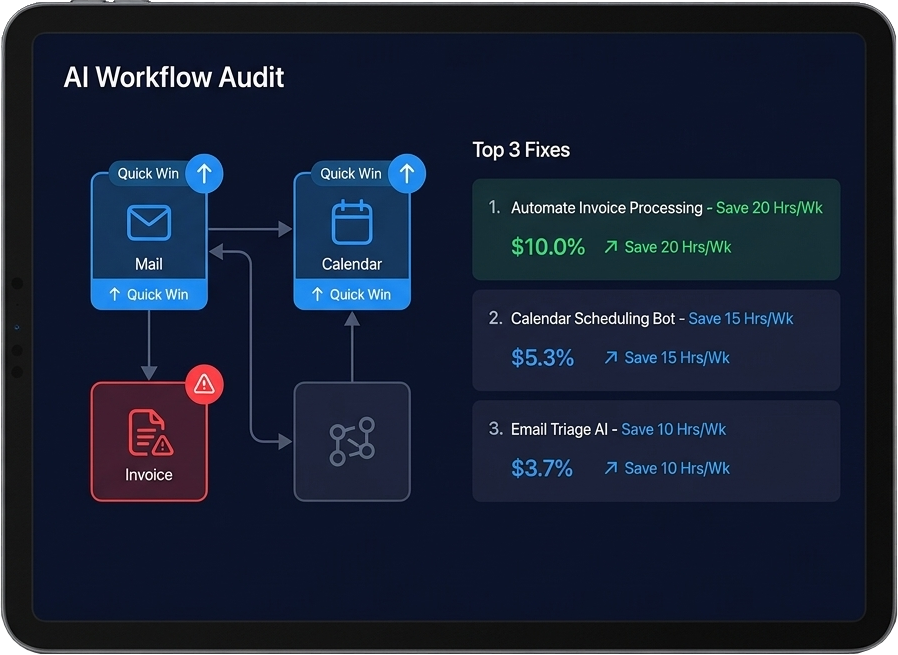Click the Calendar icon in workflow
Viewport: 898px width, 655px height.
pos(352,222)
